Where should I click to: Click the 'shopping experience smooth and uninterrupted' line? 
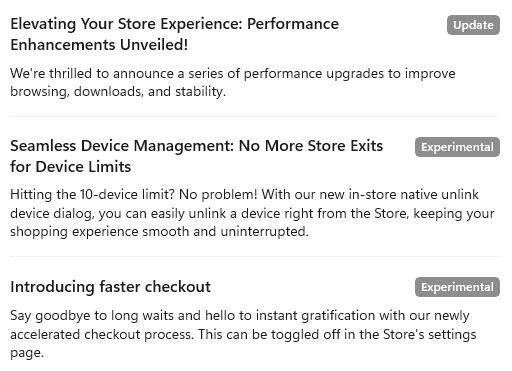(x=159, y=232)
